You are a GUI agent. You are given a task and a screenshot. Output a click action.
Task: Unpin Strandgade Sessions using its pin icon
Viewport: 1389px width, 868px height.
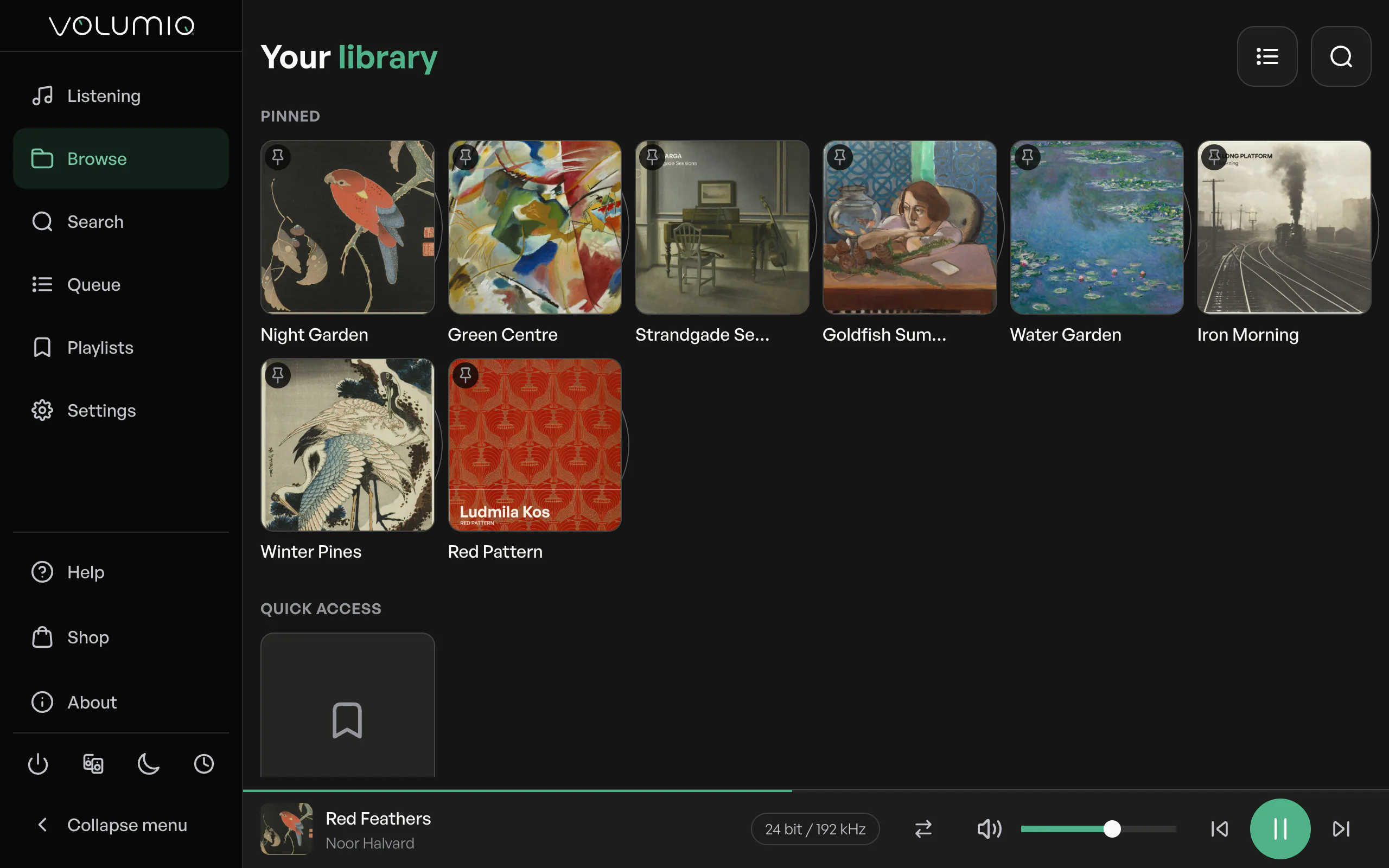pos(652,157)
